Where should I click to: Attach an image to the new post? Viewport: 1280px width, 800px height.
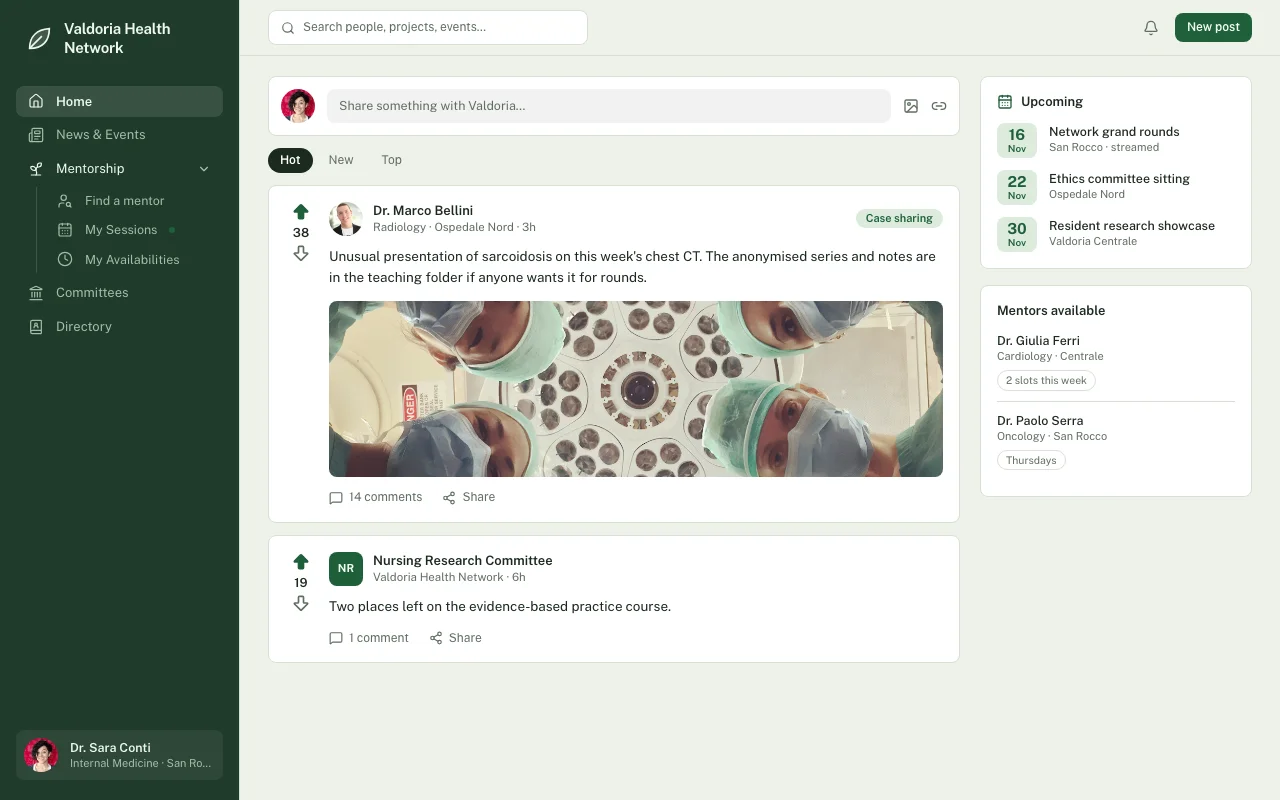911,106
